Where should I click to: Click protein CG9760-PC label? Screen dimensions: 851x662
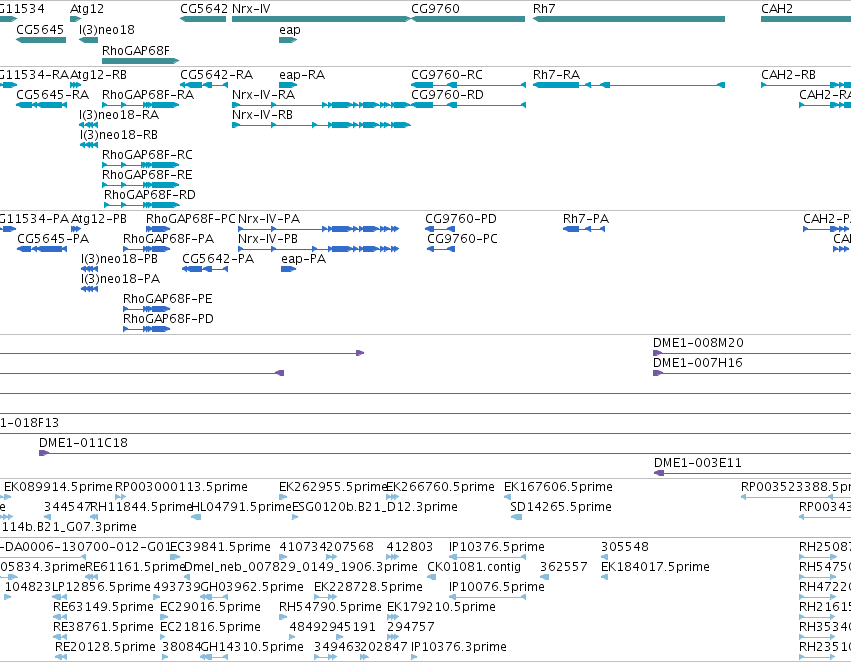(462, 239)
